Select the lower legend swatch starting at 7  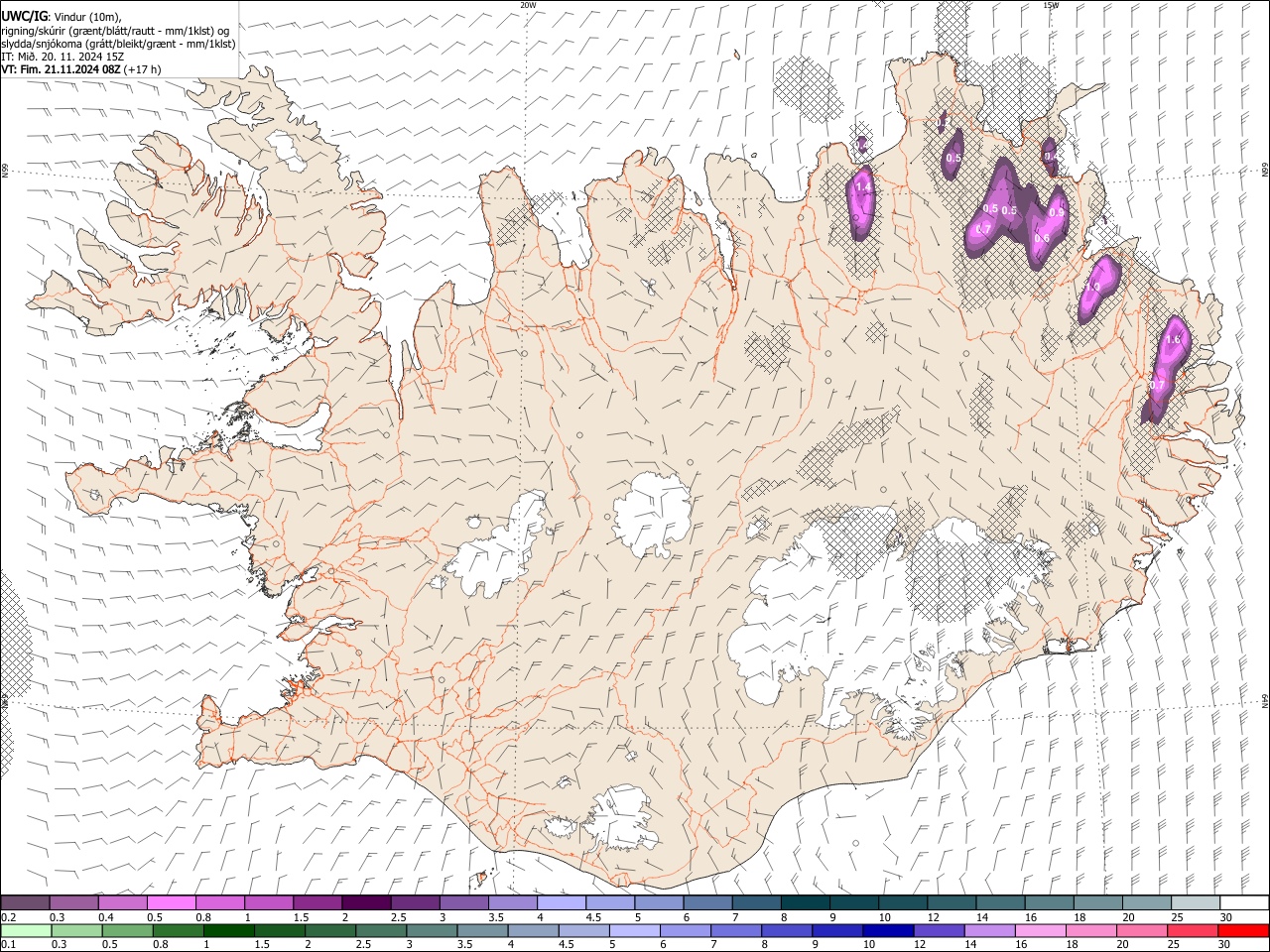coord(735,930)
